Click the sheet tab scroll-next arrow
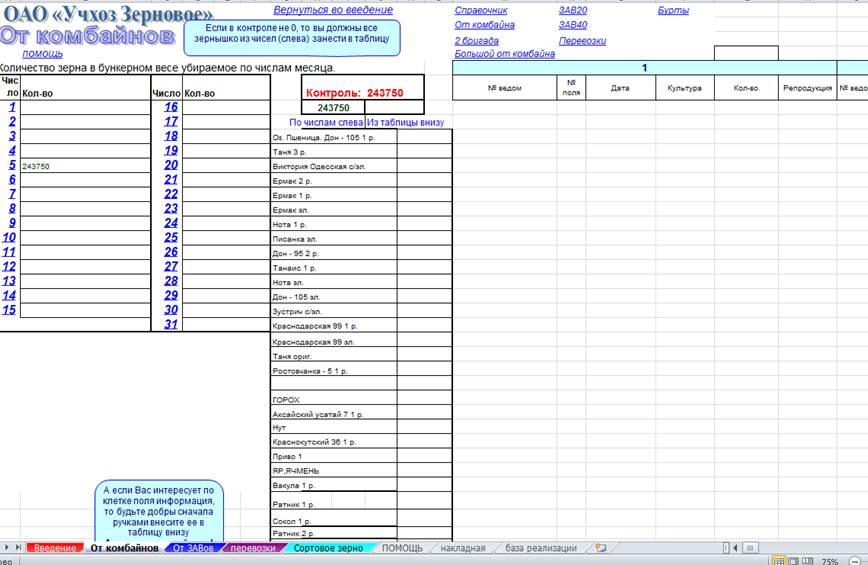Image resolution: width=868 pixels, height=565 pixels. click(x=7, y=547)
